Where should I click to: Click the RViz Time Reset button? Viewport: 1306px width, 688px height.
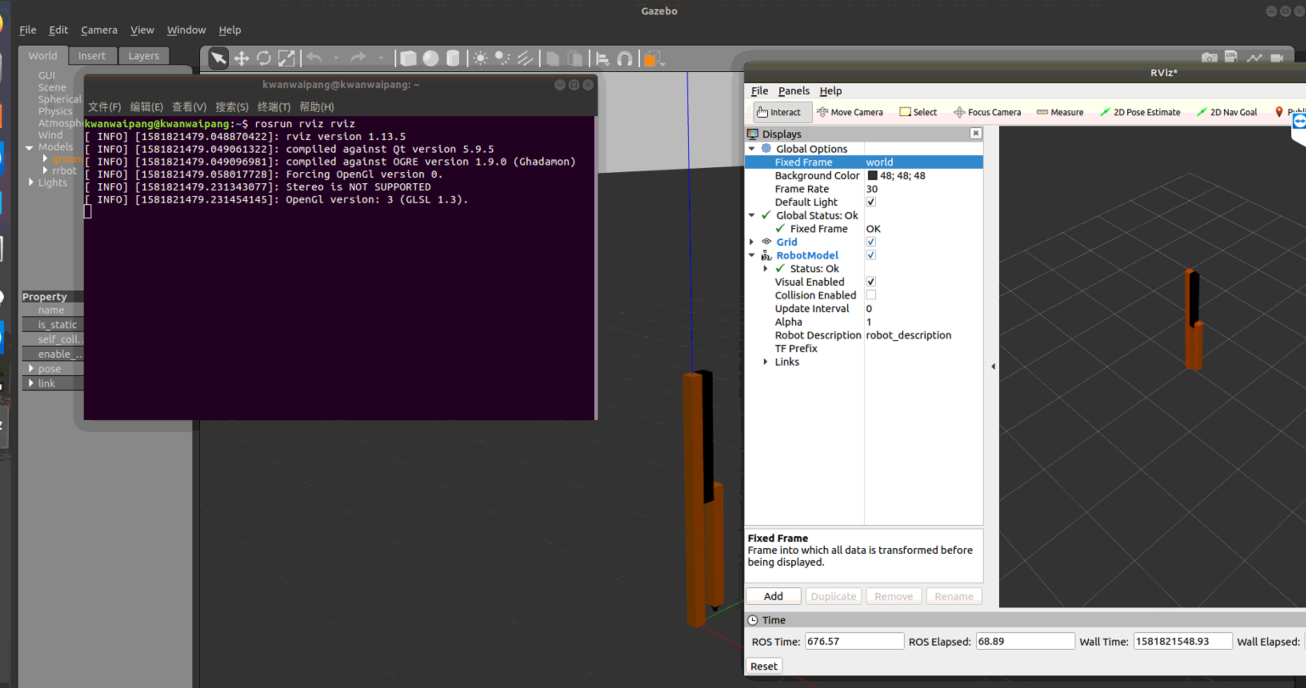point(764,666)
